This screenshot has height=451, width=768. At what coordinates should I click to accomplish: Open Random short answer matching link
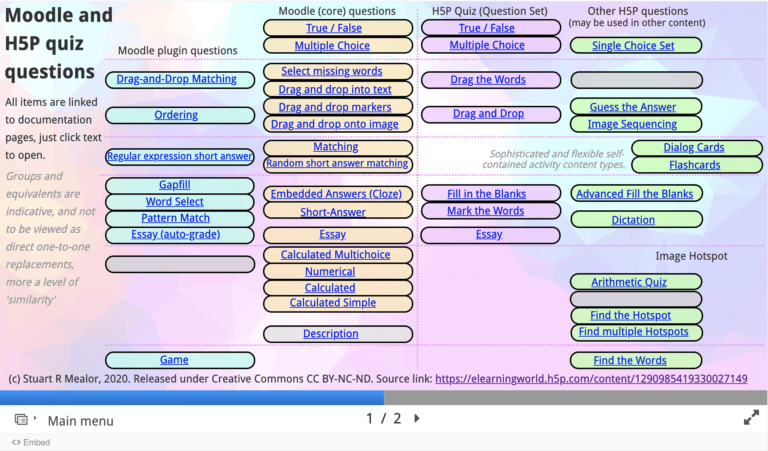pyautogui.click(x=337, y=163)
